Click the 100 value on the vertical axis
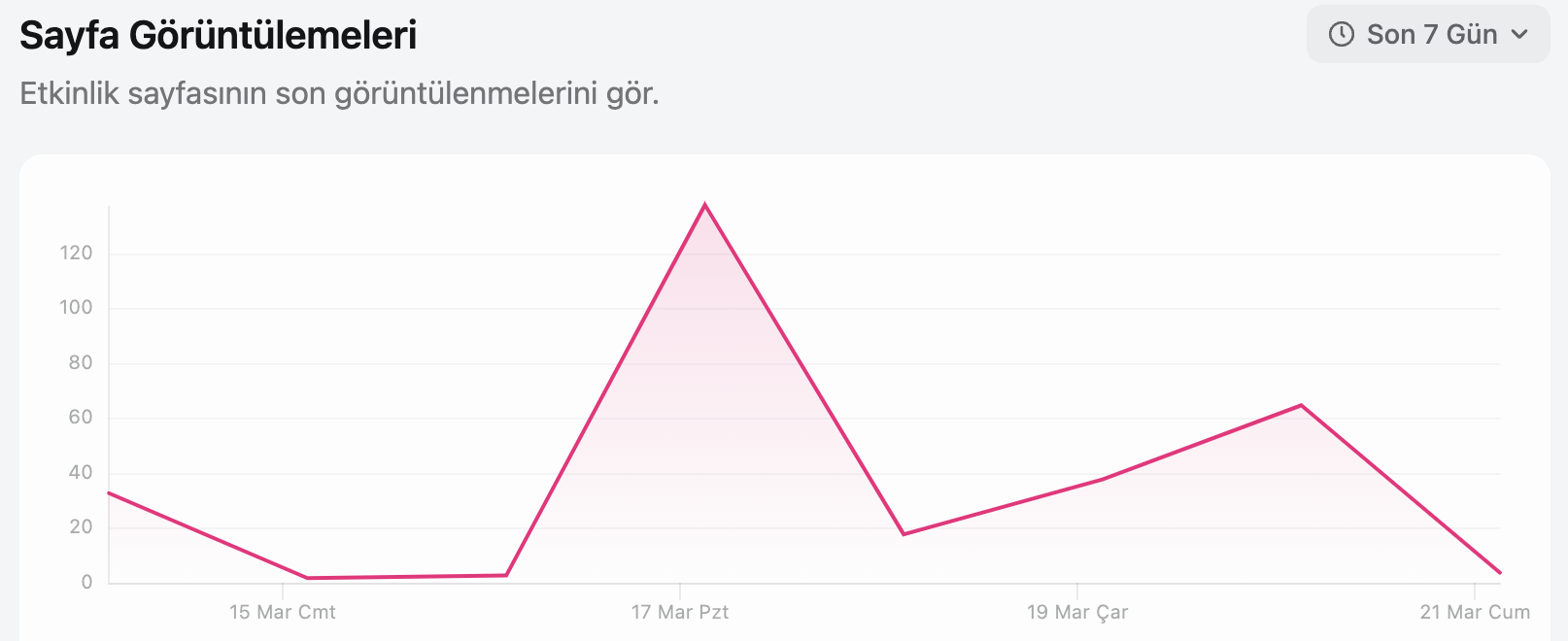 76,308
